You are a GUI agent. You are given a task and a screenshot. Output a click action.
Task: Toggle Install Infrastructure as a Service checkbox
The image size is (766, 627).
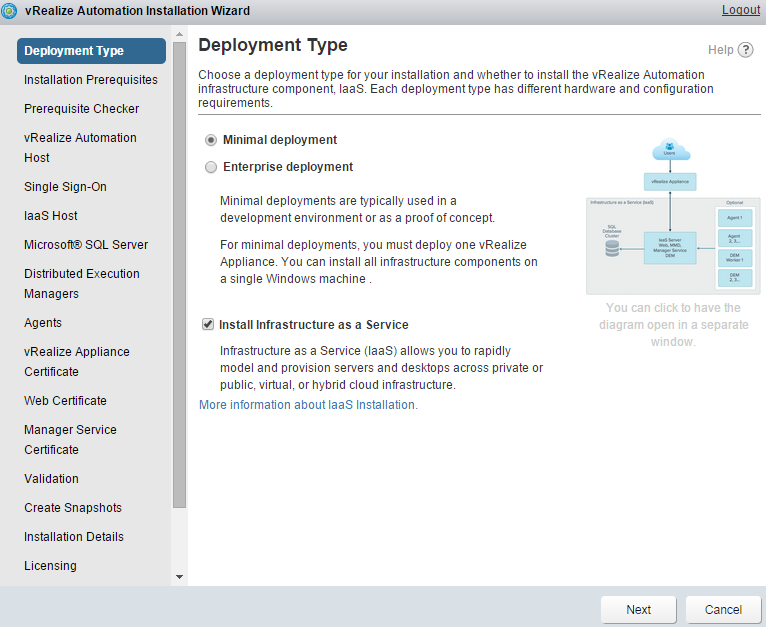point(208,325)
